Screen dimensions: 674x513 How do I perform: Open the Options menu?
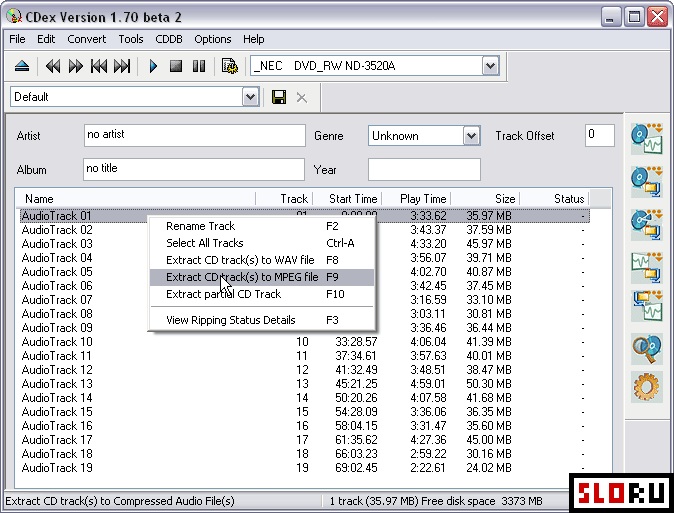(x=213, y=39)
